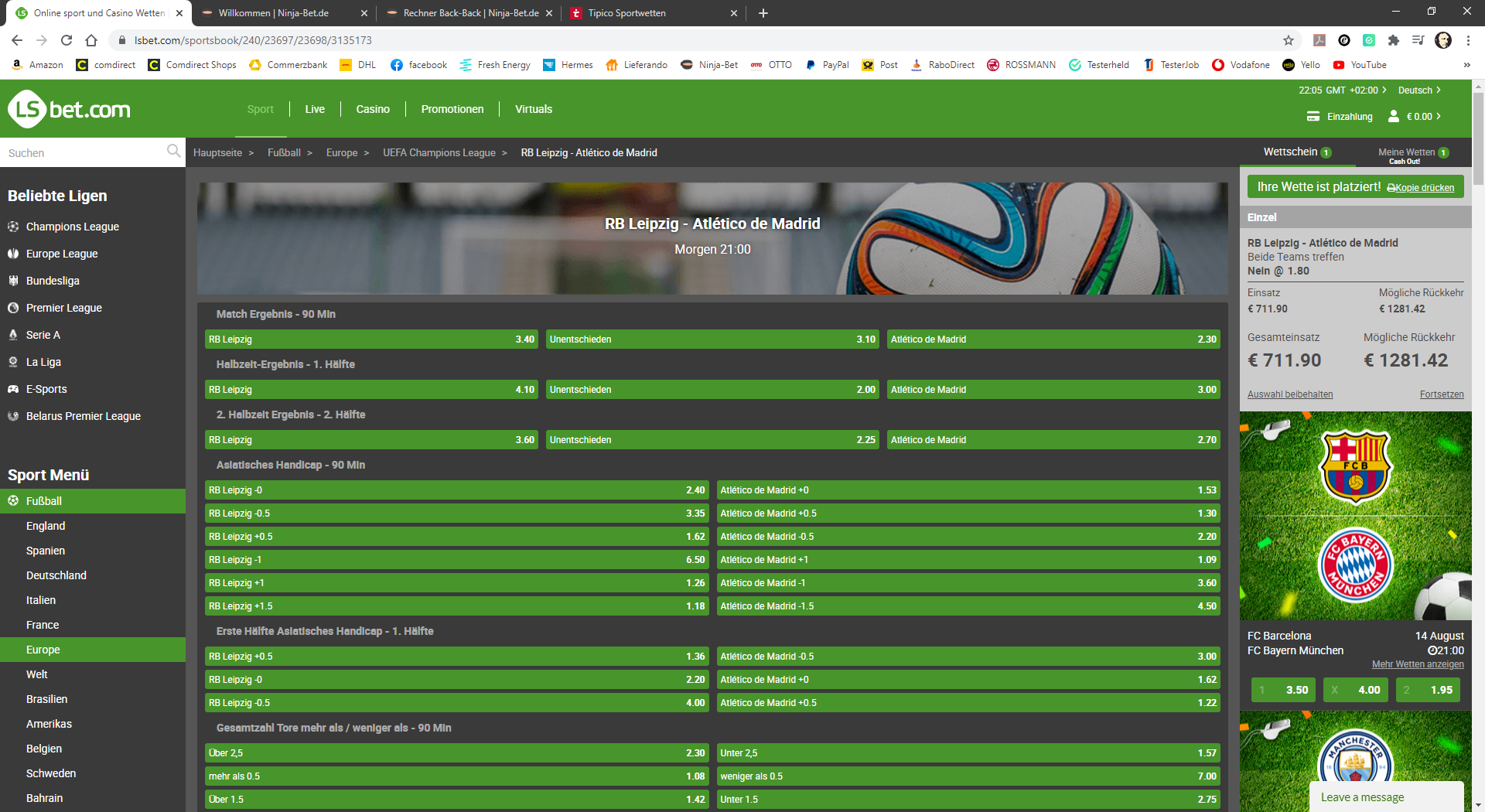Click the Fortsetzen link
This screenshot has width=1485, height=812.
pos(1442,394)
